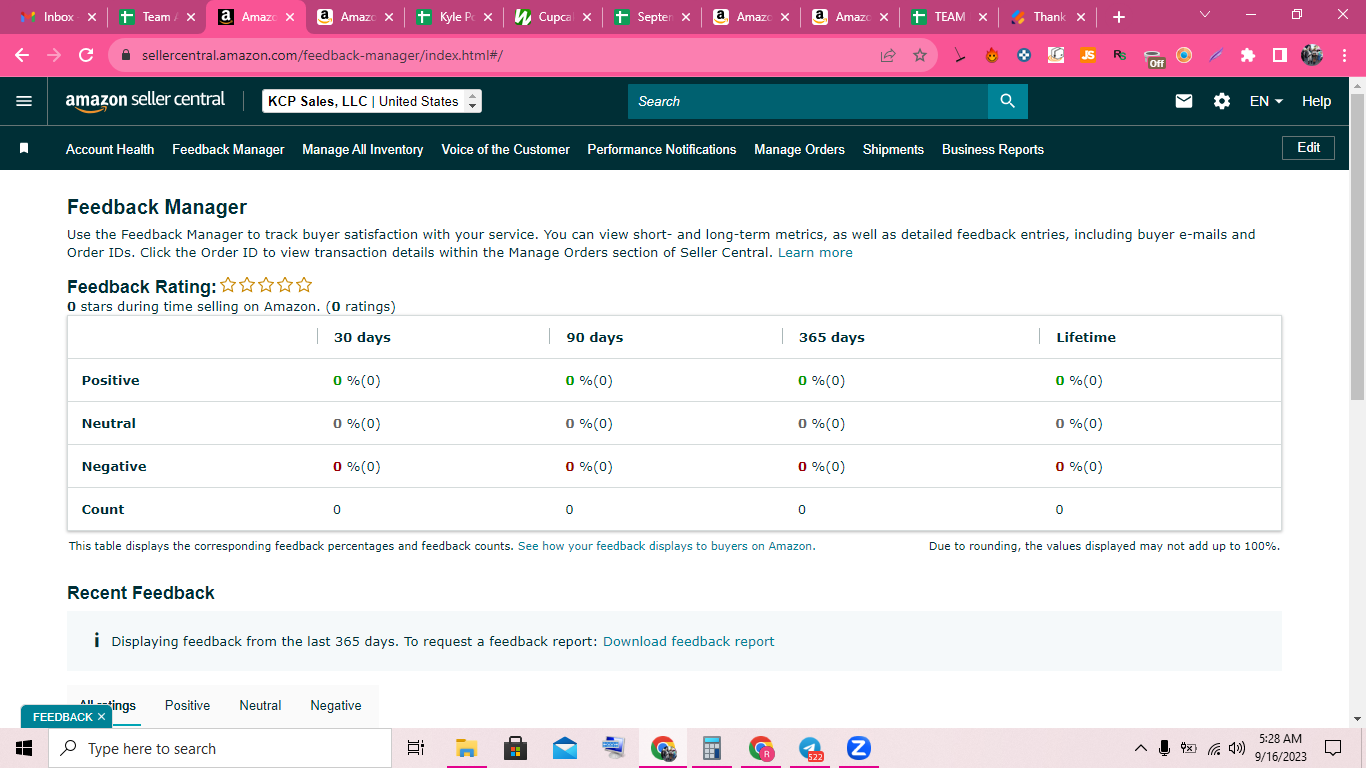Switch to the Cupcake browser tab

coord(553,17)
